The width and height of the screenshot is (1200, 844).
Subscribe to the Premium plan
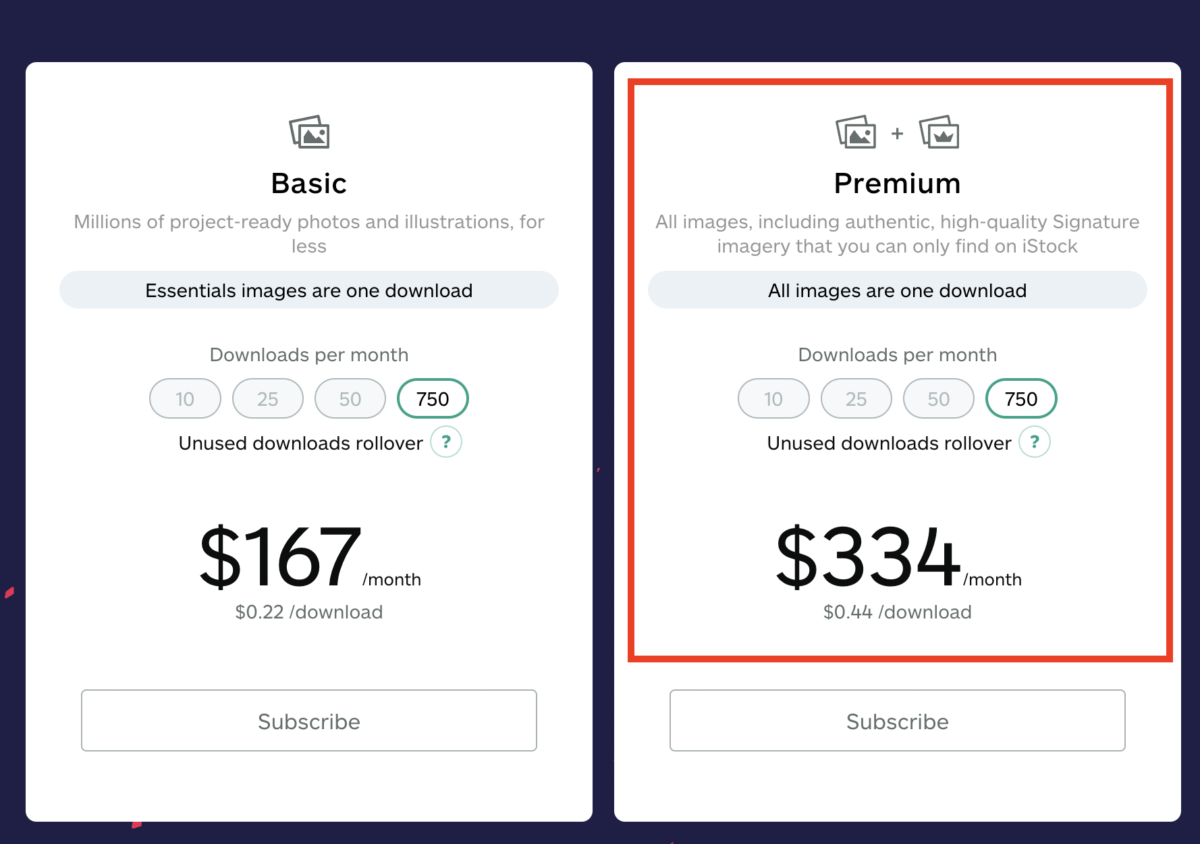[x=897, y=721]
